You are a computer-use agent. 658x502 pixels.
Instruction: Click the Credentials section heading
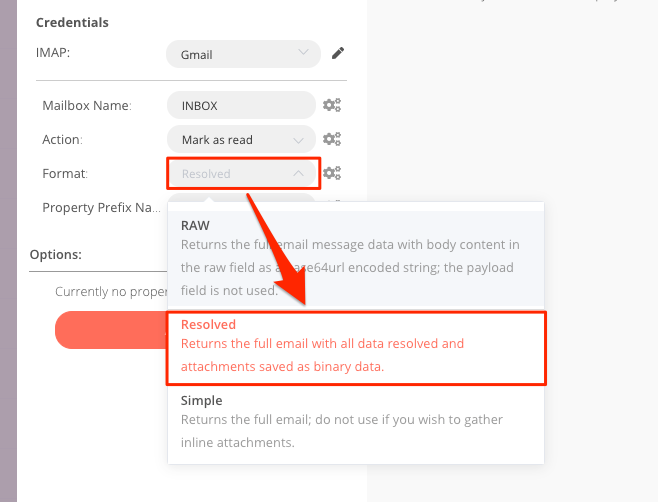(72, 22)
